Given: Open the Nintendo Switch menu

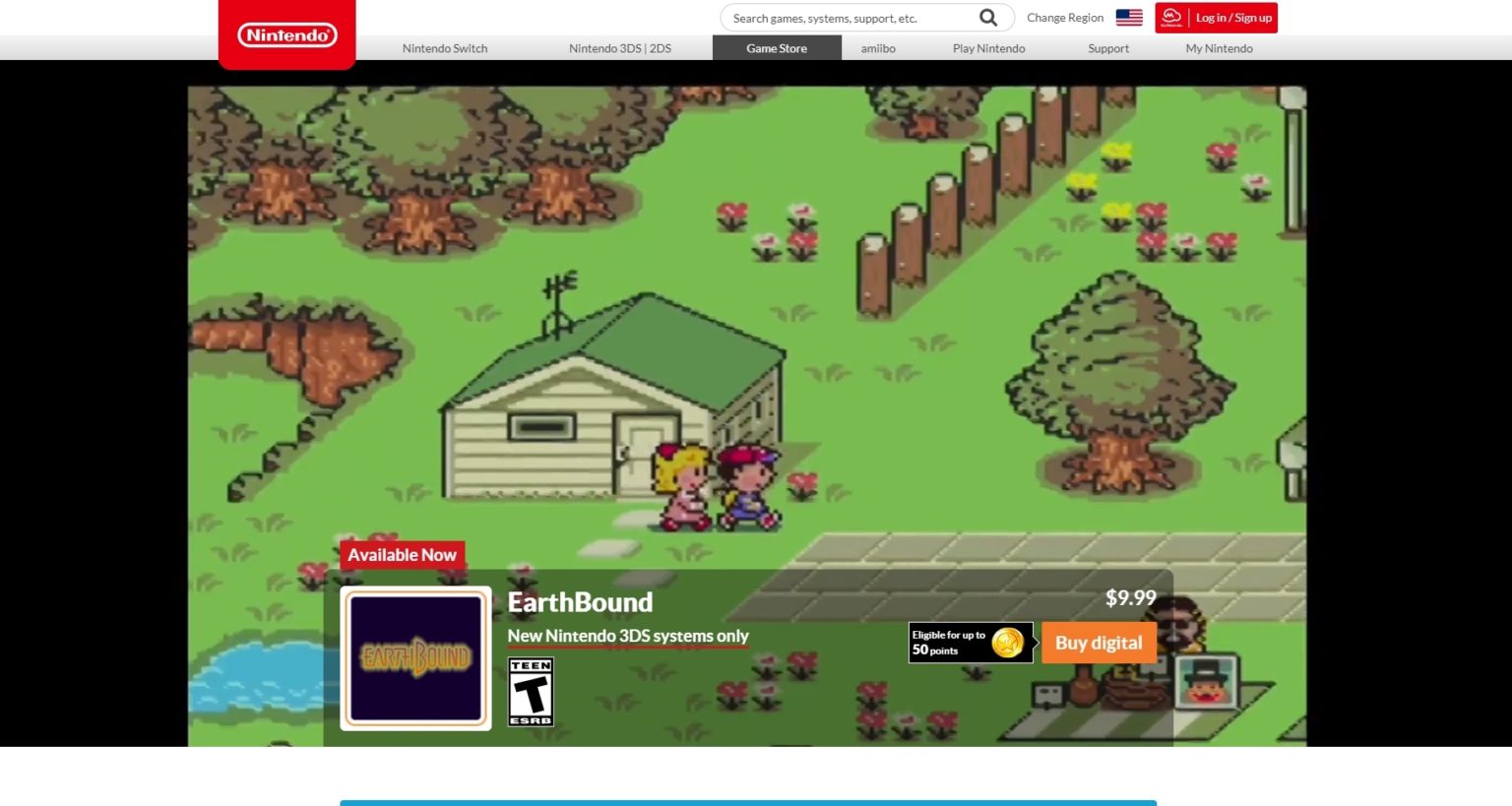Looking at the screenshot, I should (x=445, y=48).
